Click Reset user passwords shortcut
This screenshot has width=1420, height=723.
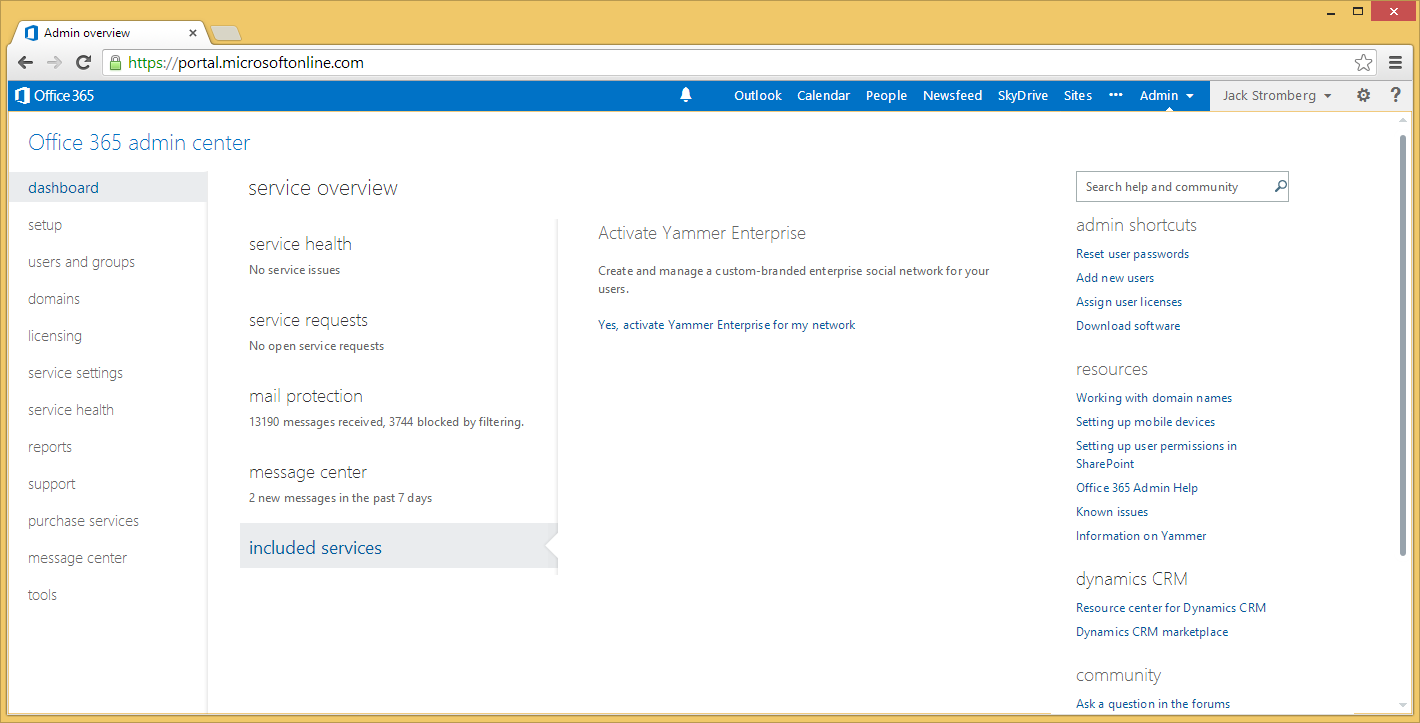[1132, 254]
